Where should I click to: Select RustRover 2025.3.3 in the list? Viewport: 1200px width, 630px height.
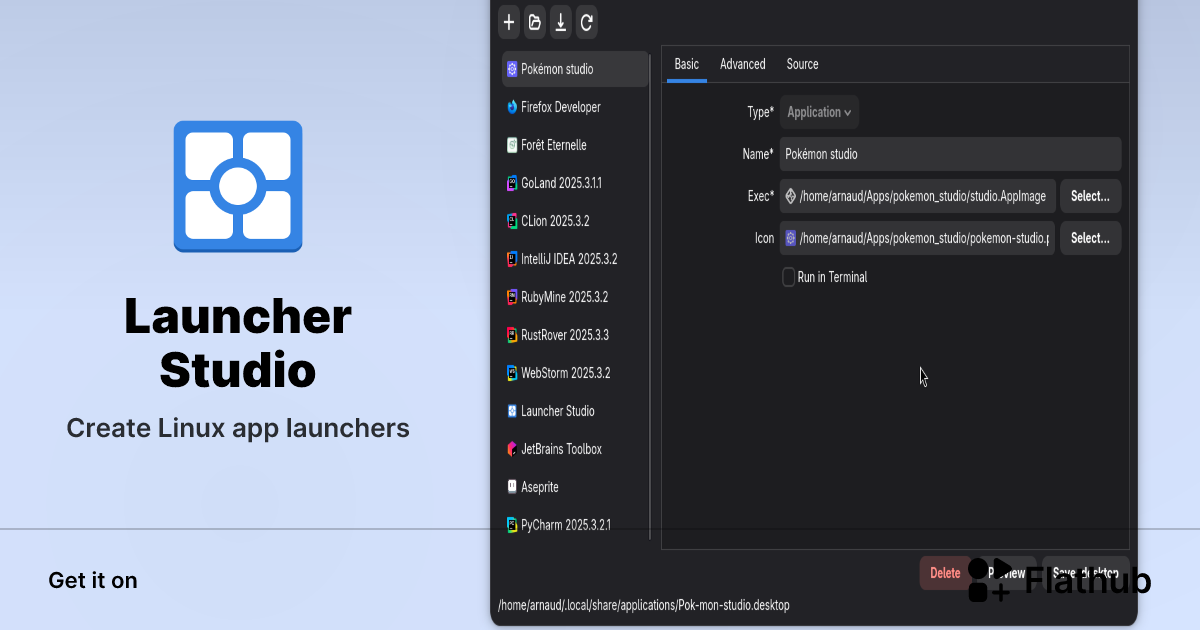coord(564,335)
